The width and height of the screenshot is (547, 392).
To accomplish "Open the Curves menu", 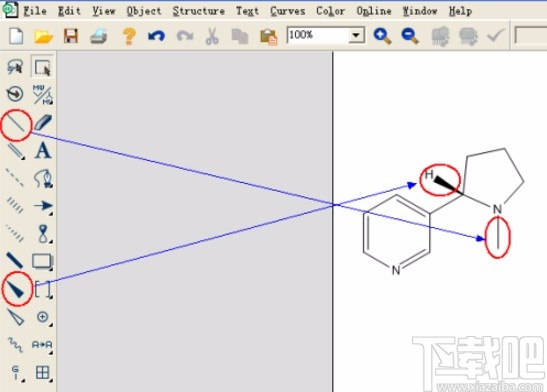I will [x=287, y=11].
